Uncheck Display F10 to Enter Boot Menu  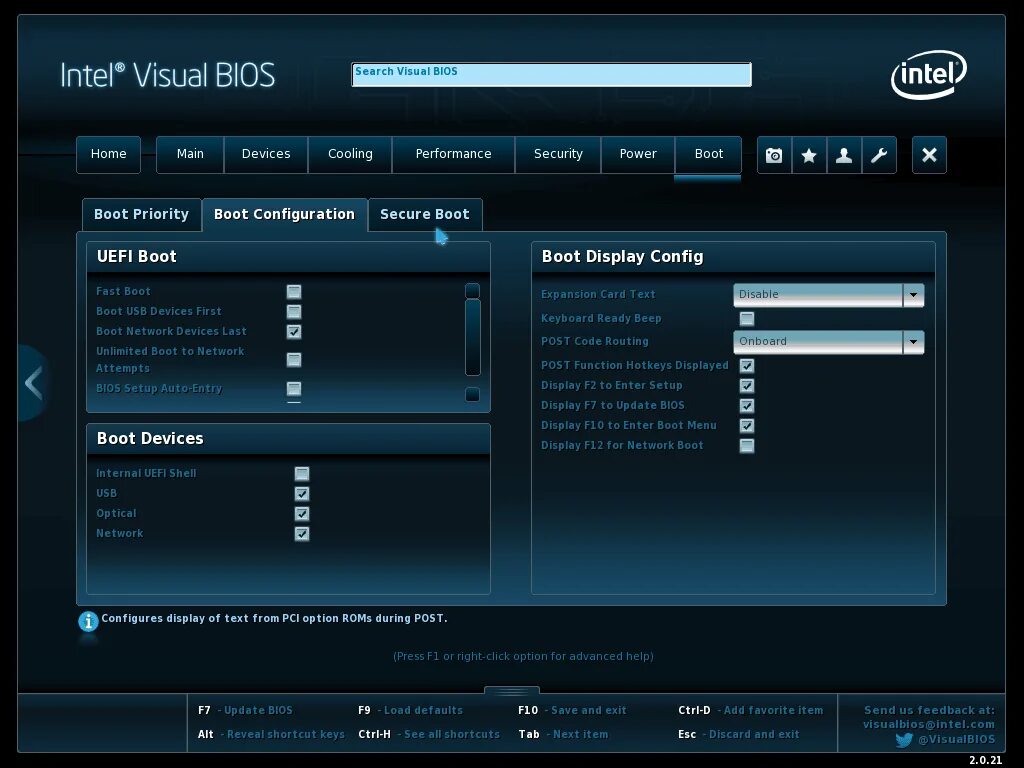(x=747, y=426)
